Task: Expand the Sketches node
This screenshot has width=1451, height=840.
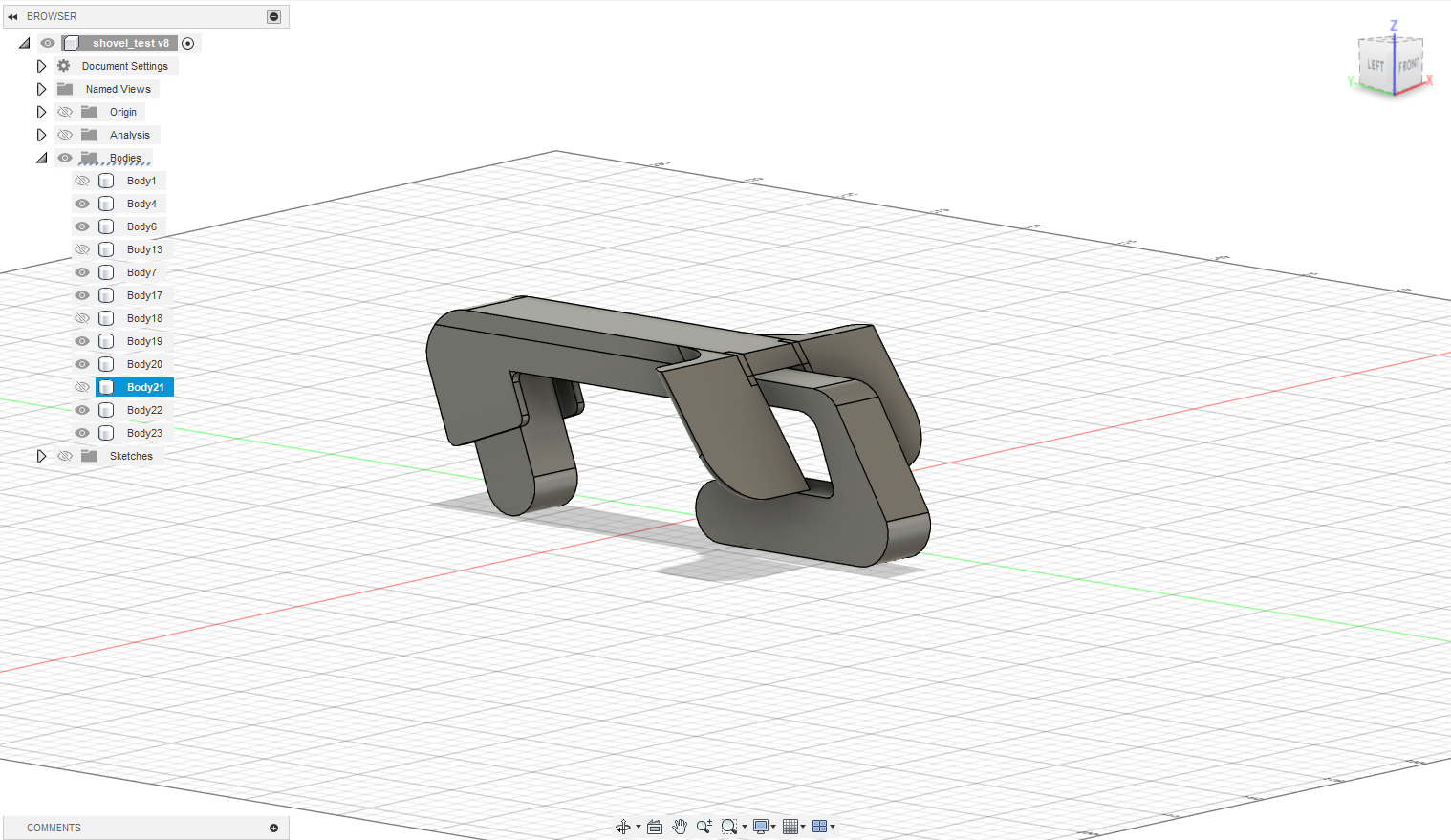Action: click(x=41, y=456)
